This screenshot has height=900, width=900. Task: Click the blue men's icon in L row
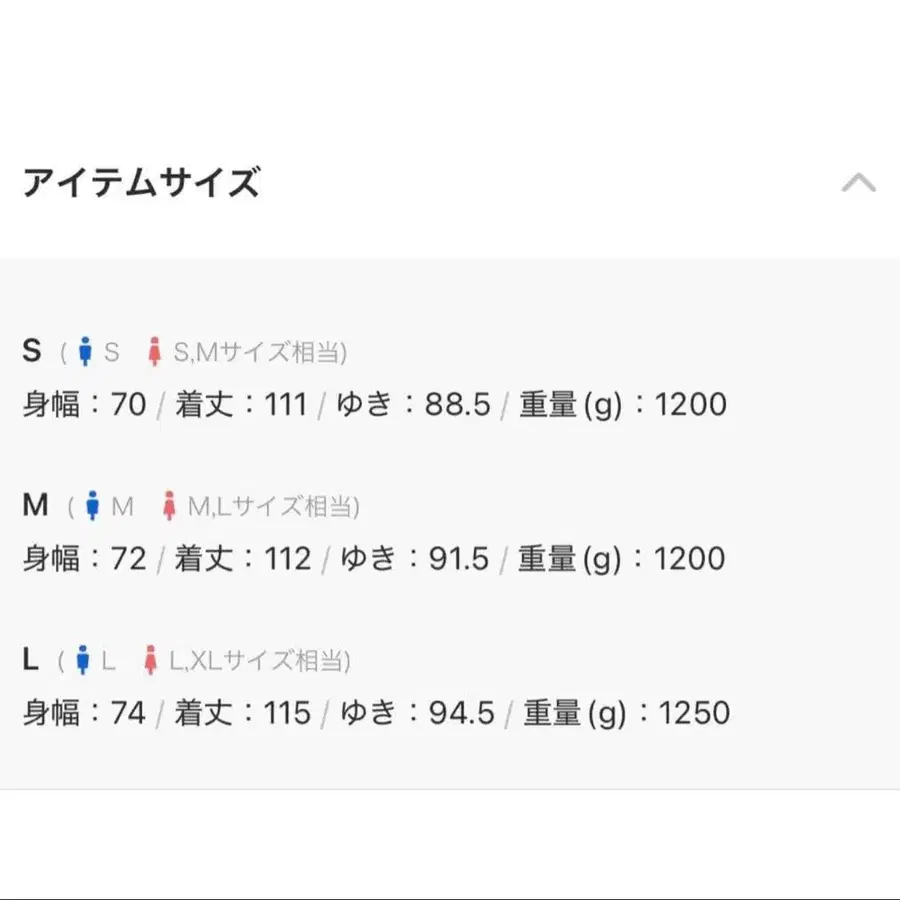[x=83, y=660]
